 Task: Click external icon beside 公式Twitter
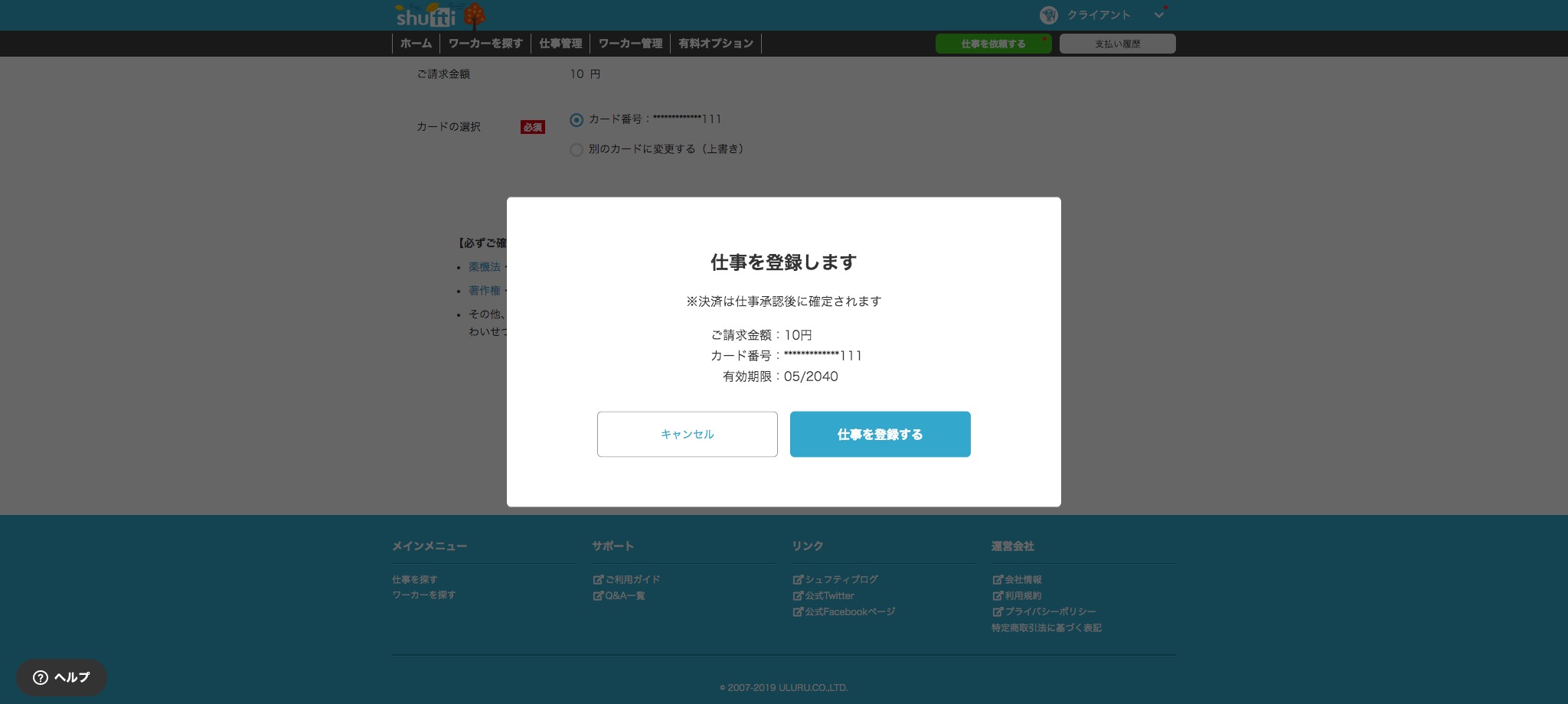pyautogui.click(x=798, y=595)
